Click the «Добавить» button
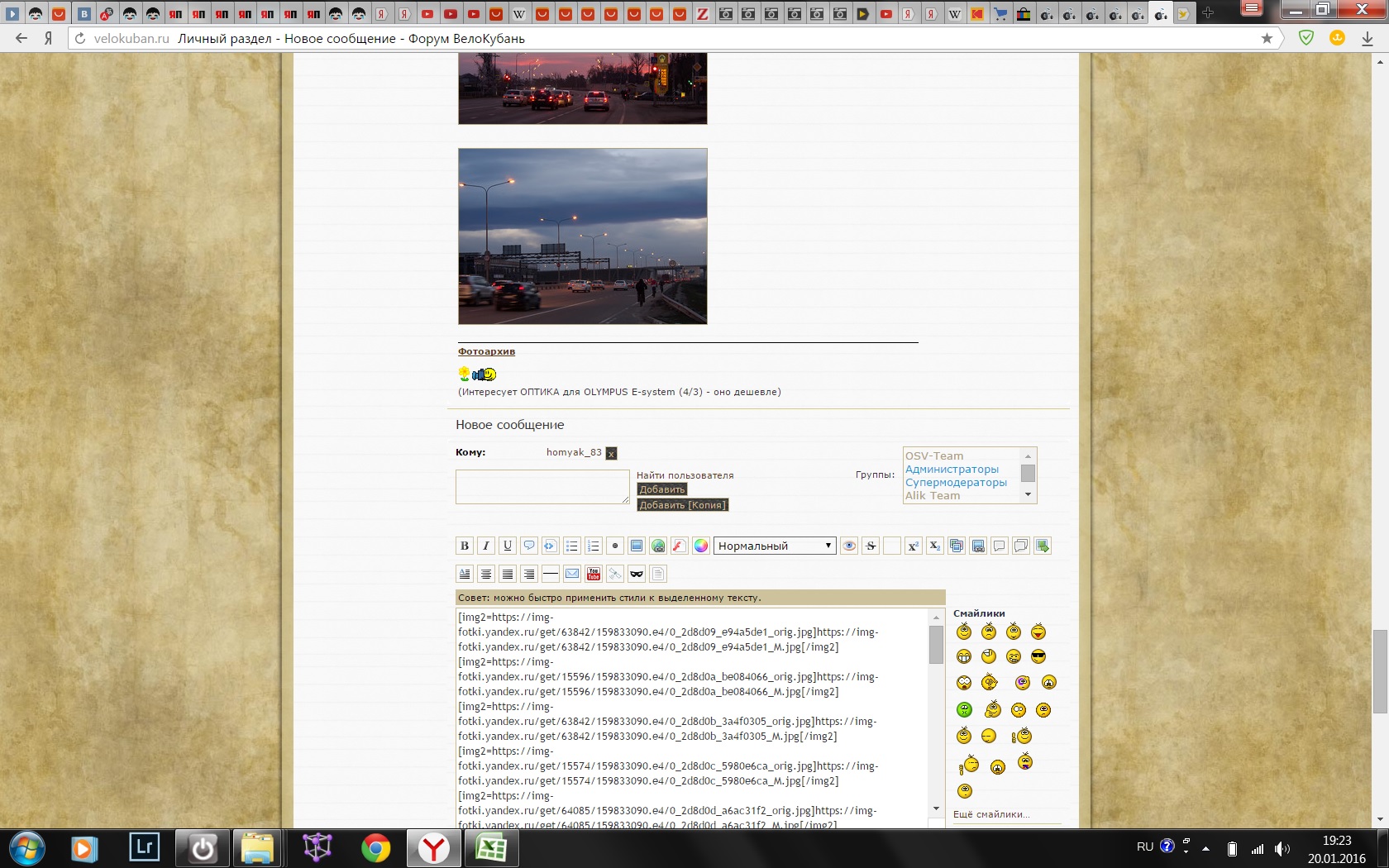Screen dimensions: 1389x868 coord(662,489)
